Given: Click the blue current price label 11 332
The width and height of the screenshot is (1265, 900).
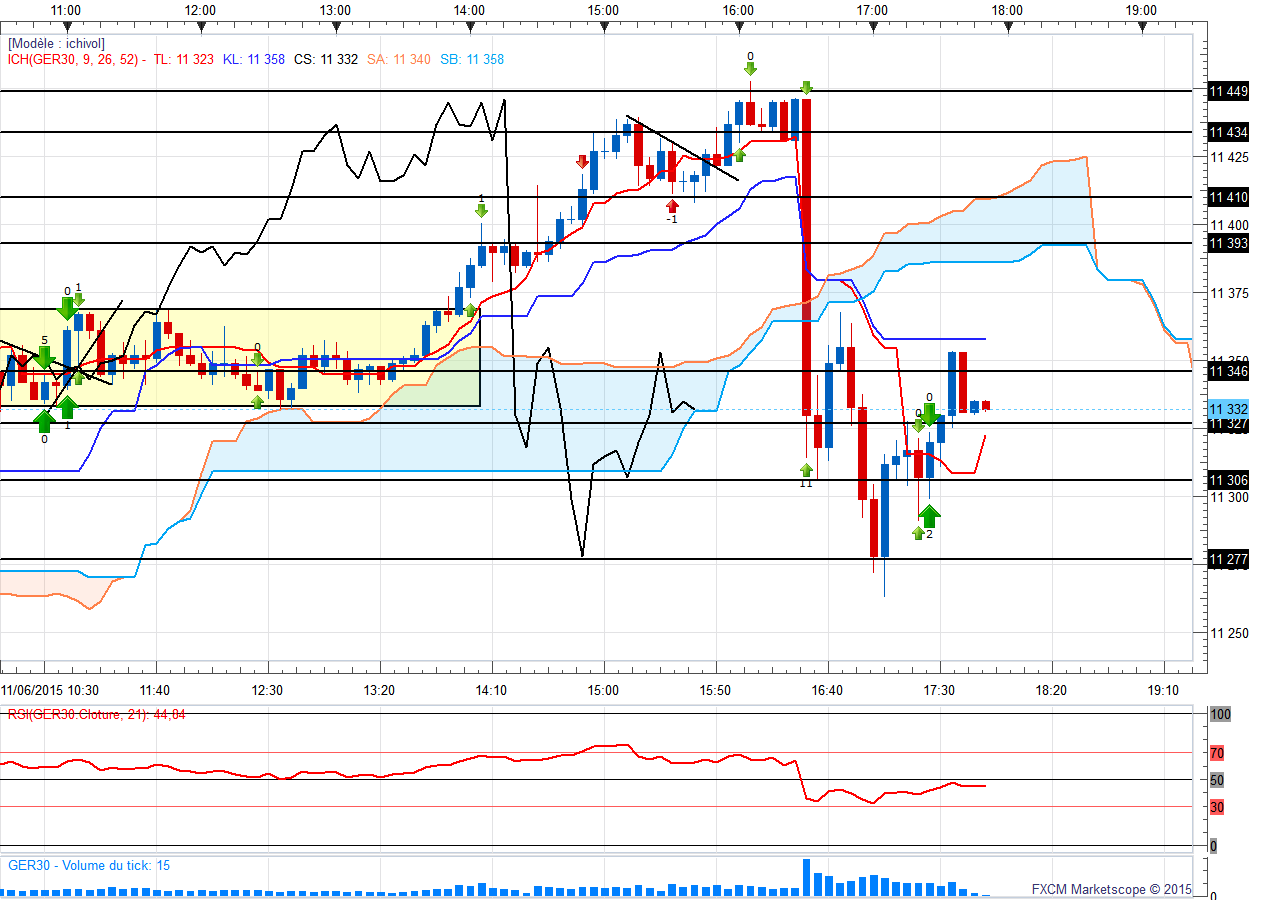Looking at the screenshot, I should (x=1228, y=409).
